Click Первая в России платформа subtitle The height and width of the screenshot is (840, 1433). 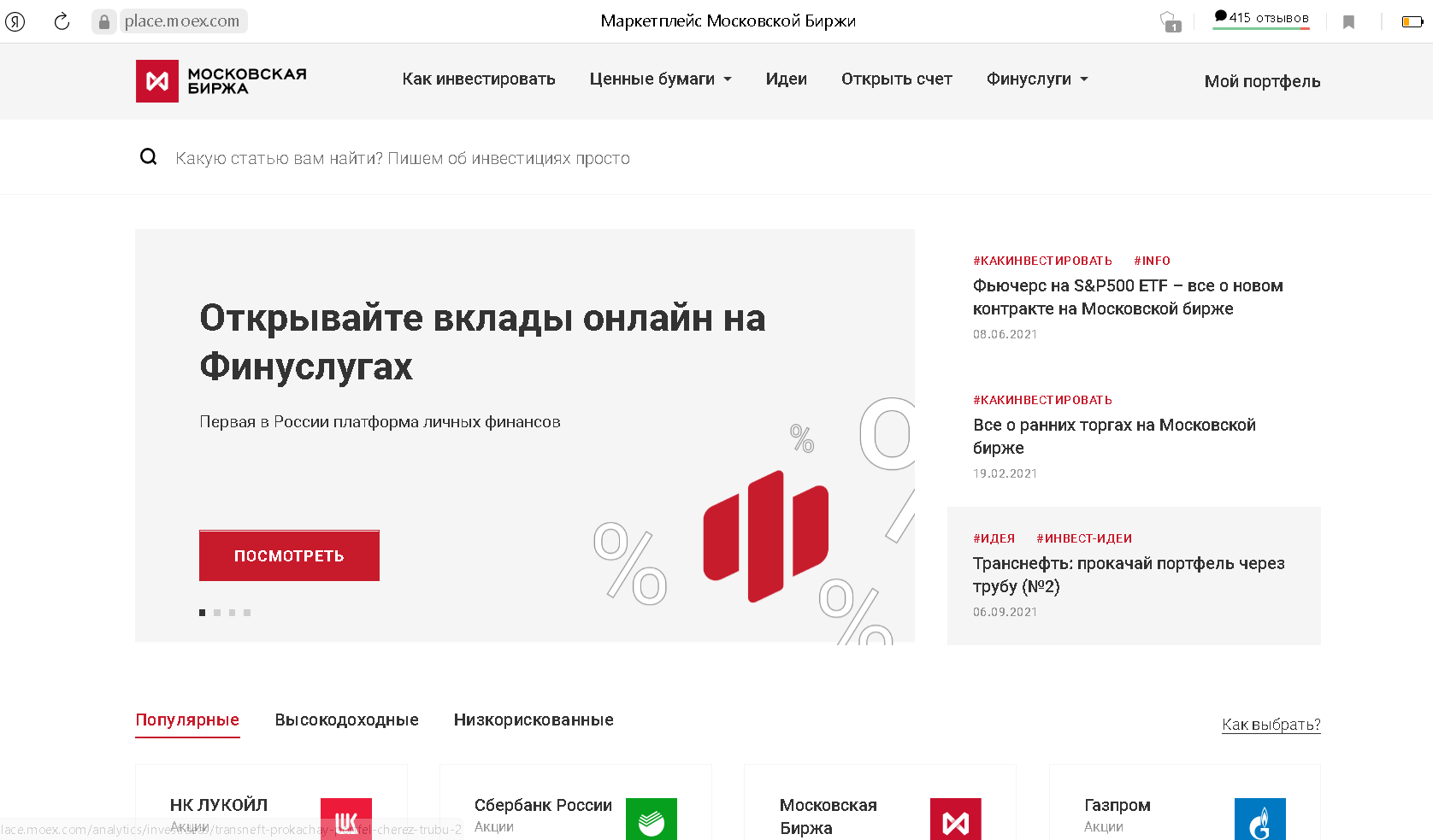point(380,422)
